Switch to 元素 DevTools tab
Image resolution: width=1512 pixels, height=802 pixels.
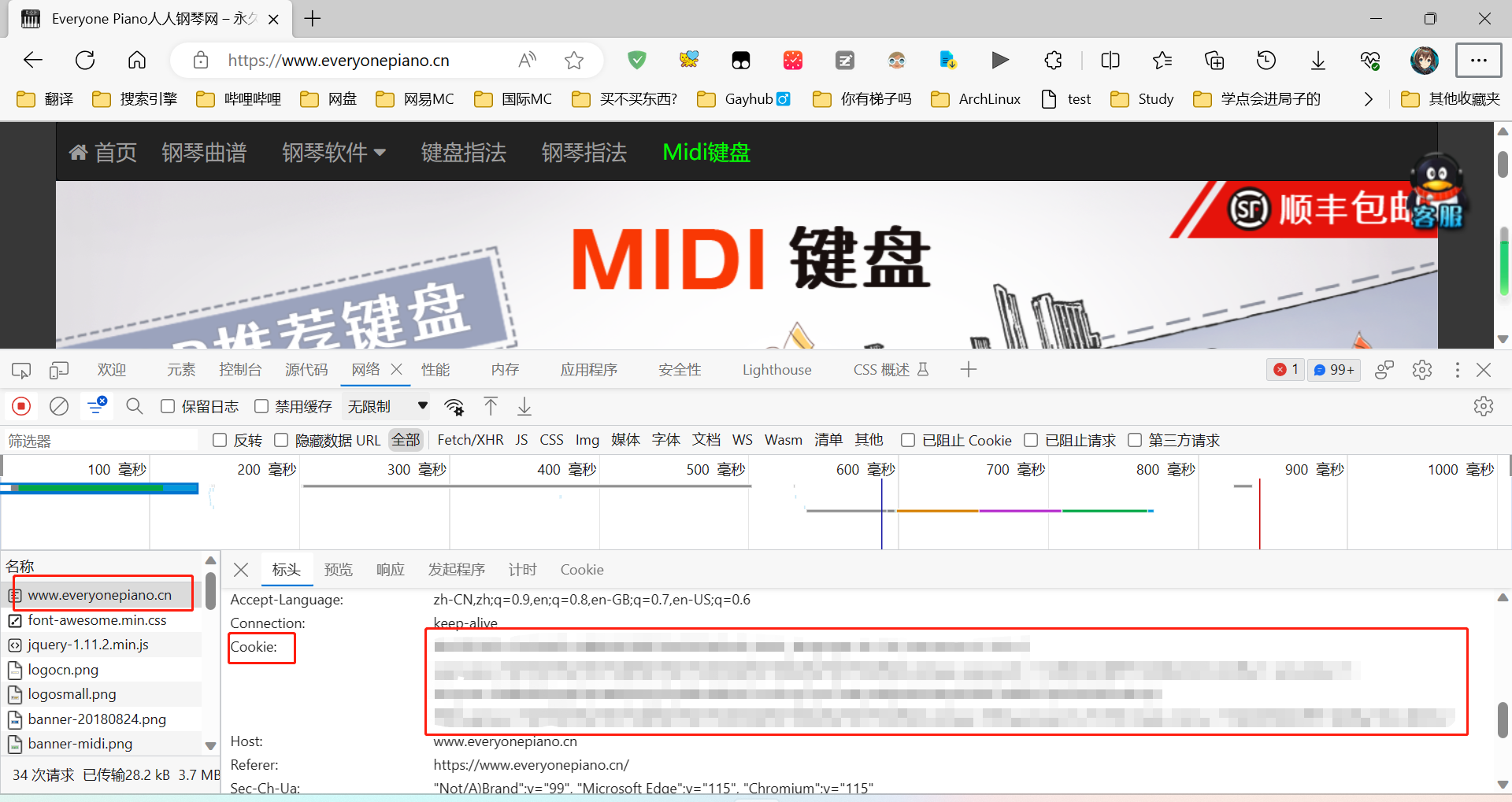[x=181, y=370]
